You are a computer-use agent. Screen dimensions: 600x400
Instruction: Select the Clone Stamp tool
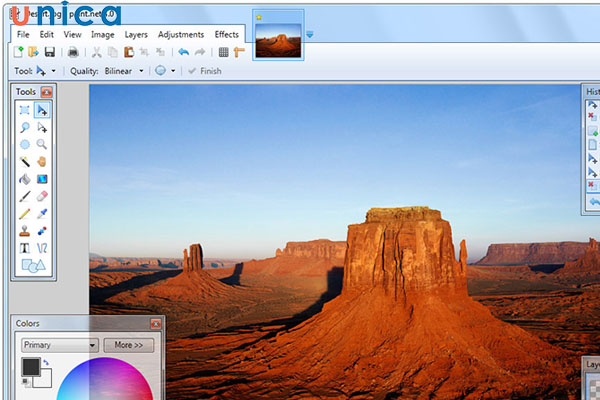point(24,231)
